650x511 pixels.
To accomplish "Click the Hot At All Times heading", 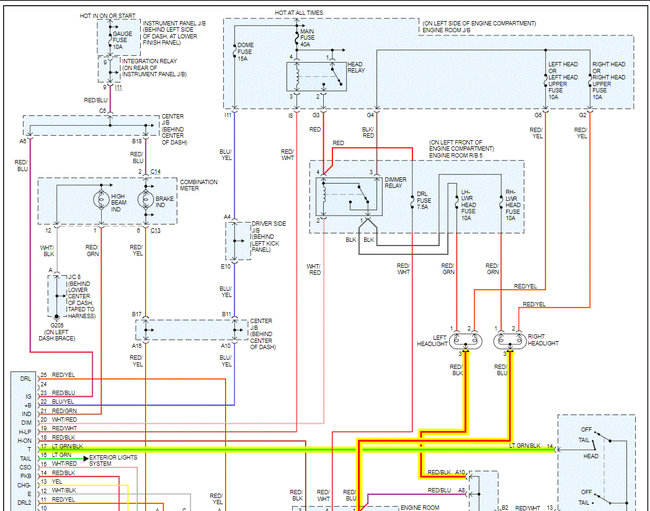I will coord(299,13).
